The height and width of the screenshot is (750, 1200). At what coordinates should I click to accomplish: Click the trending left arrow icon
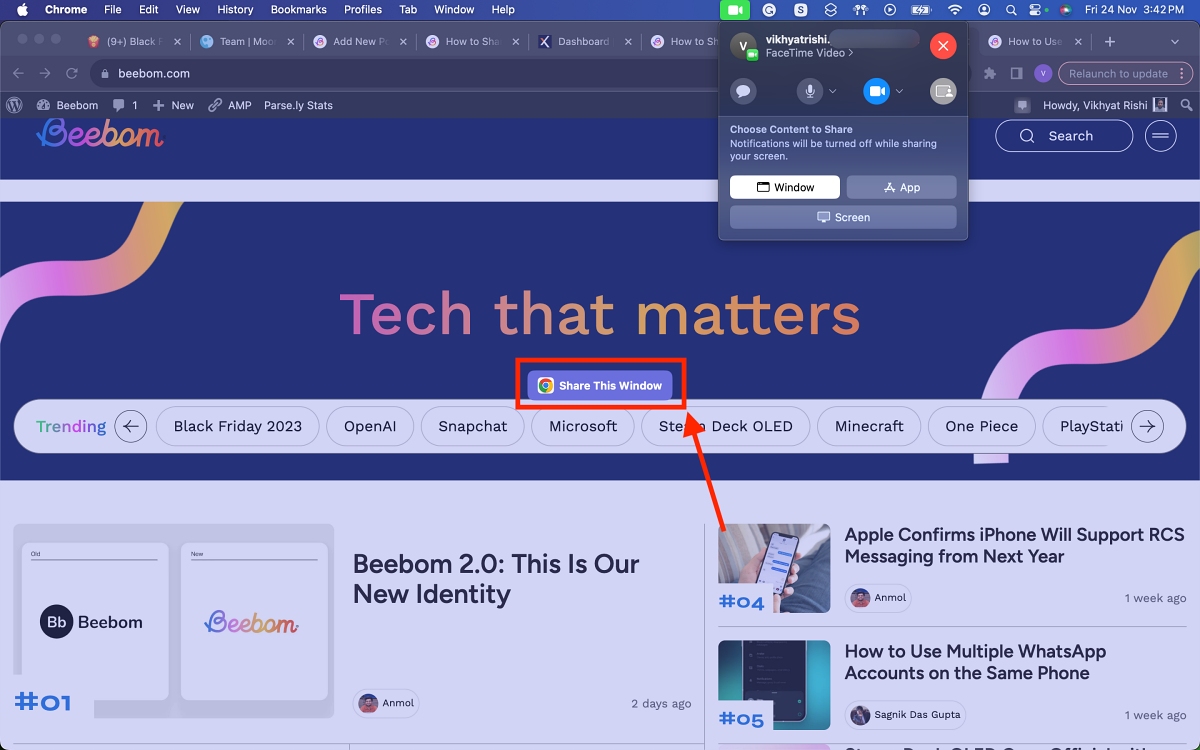click(131, 426)
